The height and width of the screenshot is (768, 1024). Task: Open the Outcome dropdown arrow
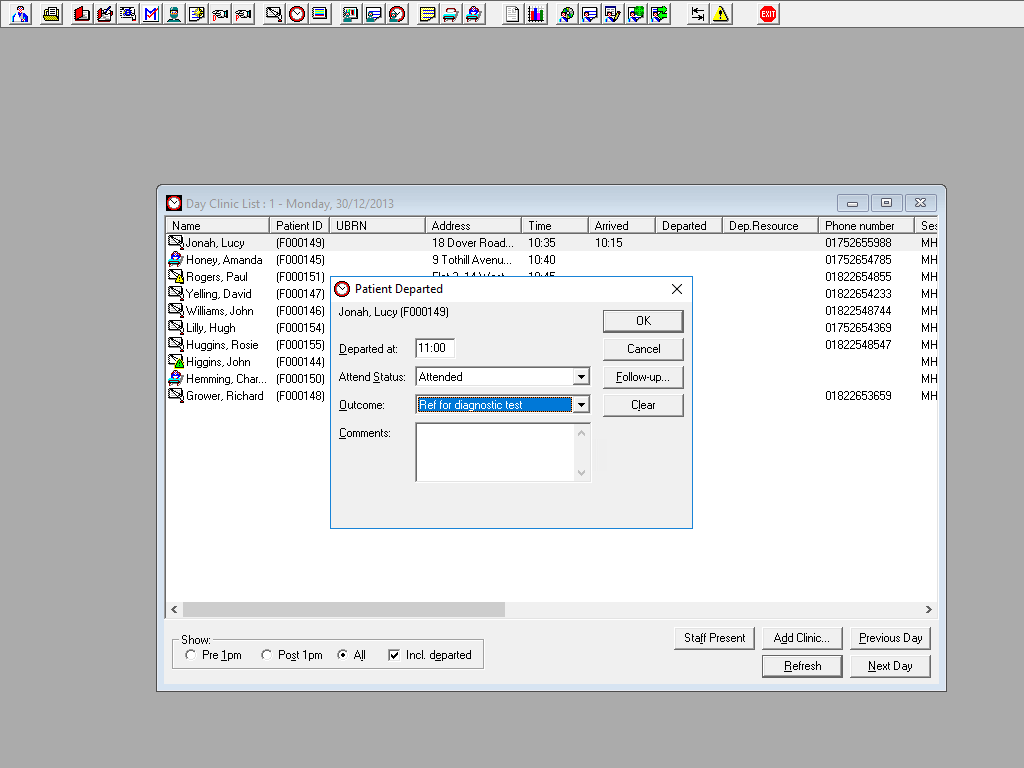click(x=581, y=405)
